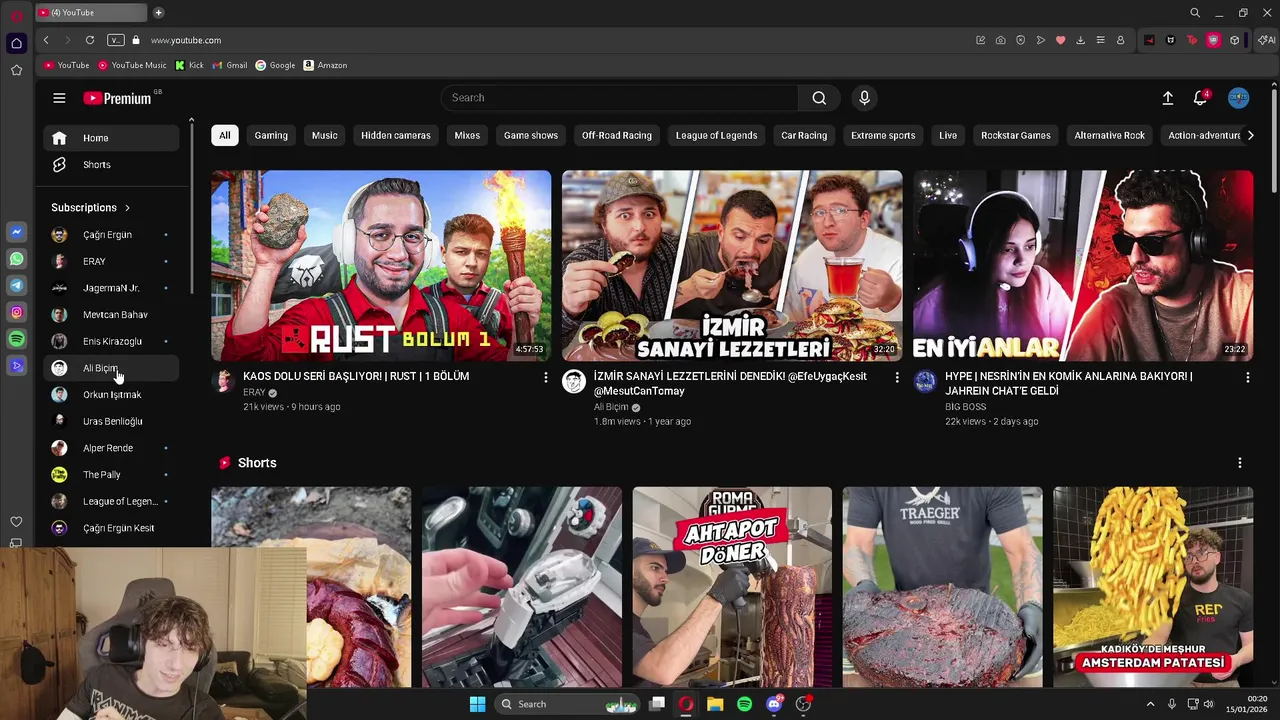This screenshot has width=1280, height=720.
Task: Click the Windows taskbar search box
Action: (566, 704)
